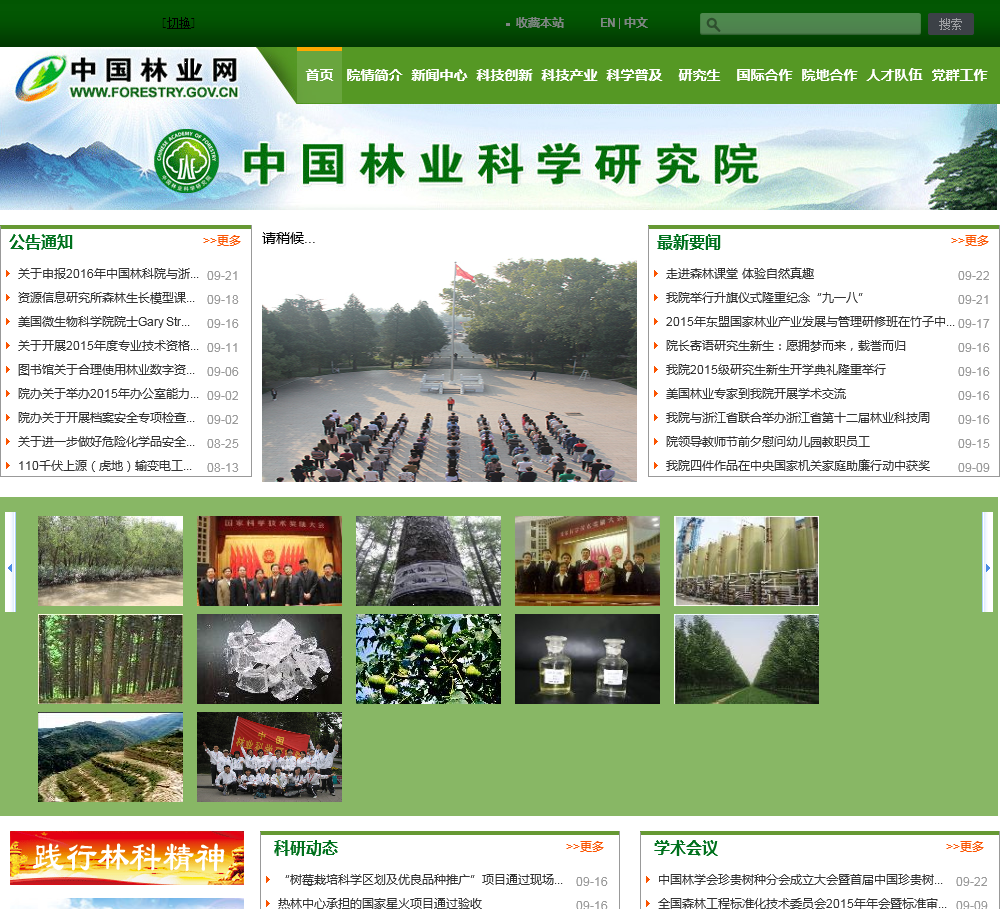
Task: Open news 我院举行升旗仪式隆重纪念"九一八"
Action: pos(764,298)
